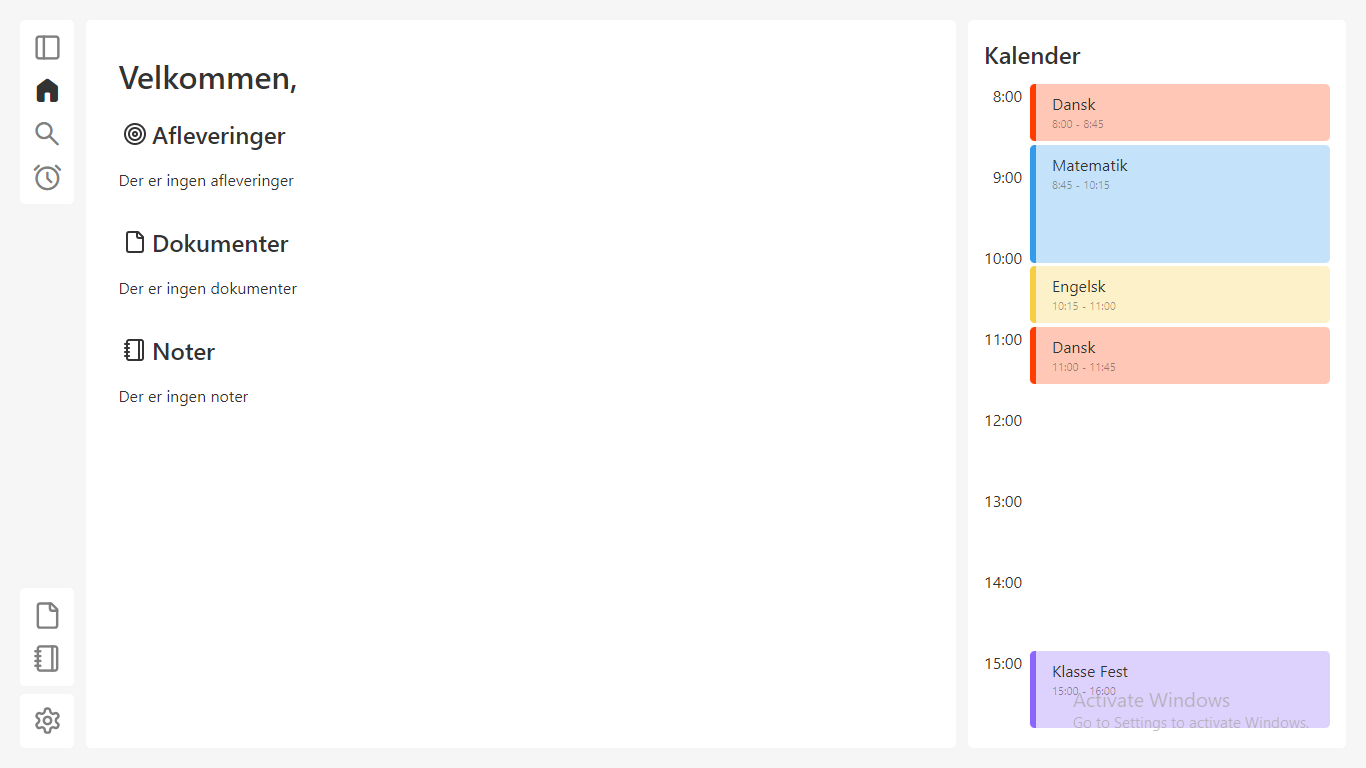The height and width of the screenshot is (768, 1366).
Task: Open the Dokumenter section heading
Action: pos(220,244)
